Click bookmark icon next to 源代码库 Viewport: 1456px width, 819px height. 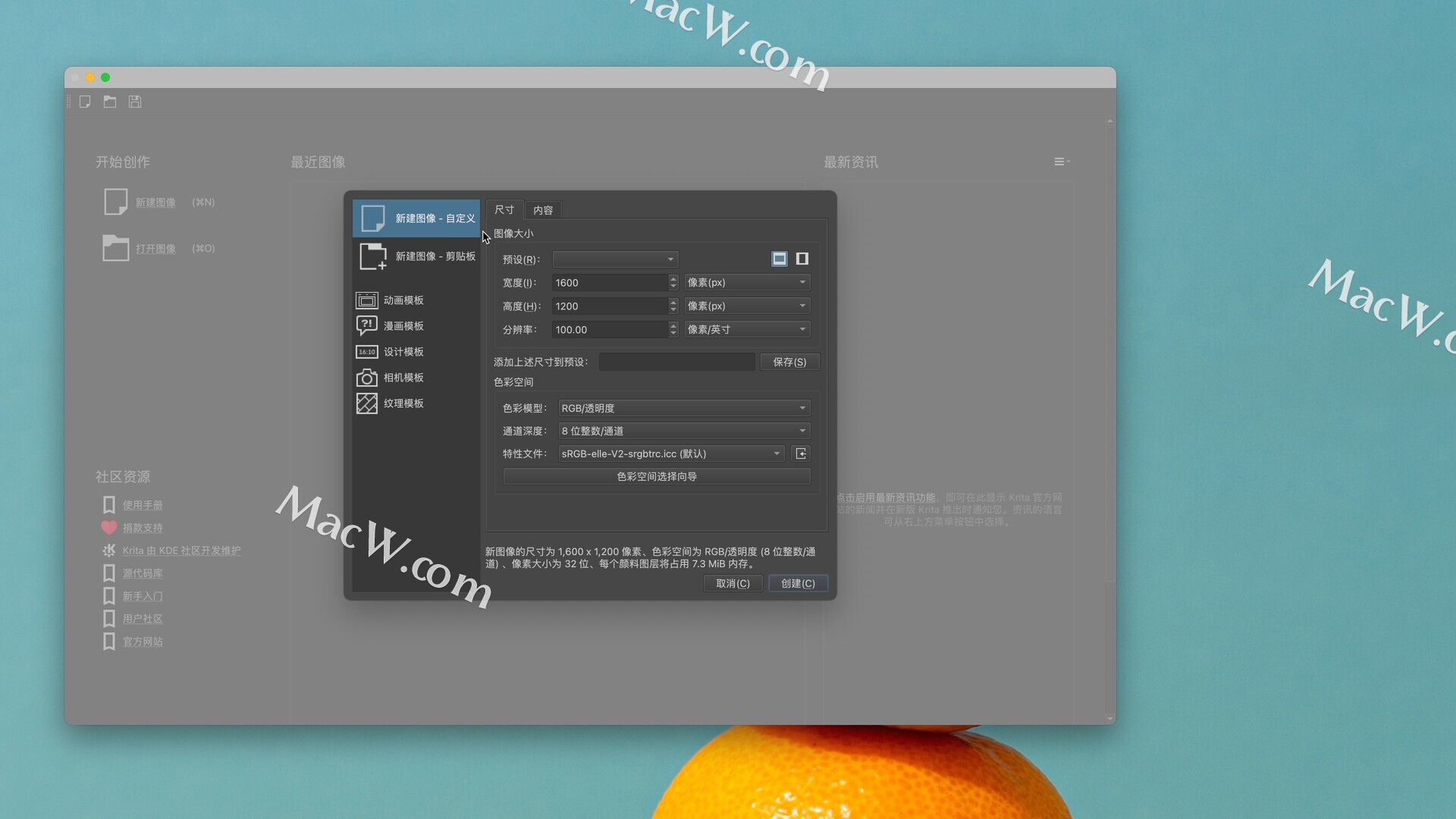click(109, 573)
